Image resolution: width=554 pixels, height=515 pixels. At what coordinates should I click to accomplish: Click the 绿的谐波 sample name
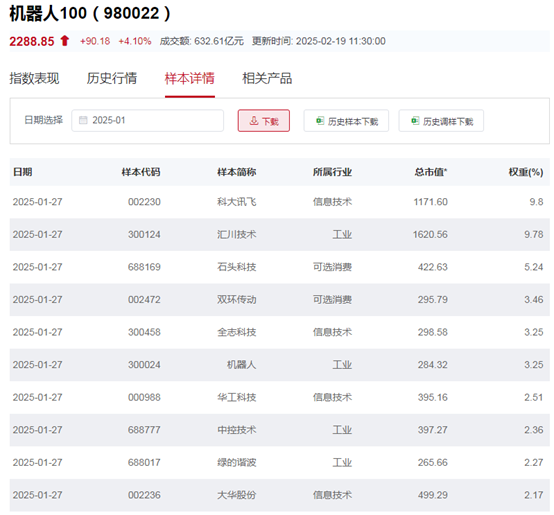tap(237, 462)
